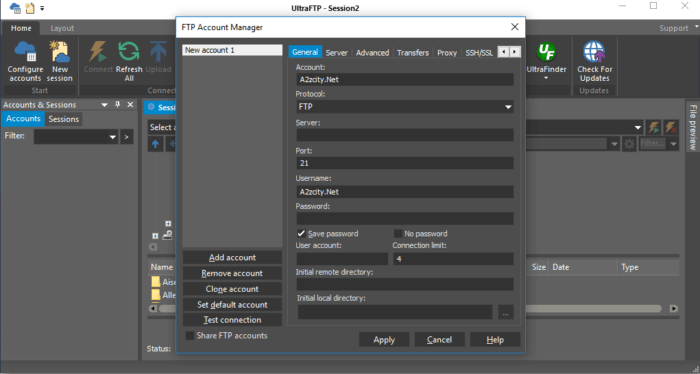The image size is (700, 374).
Task: Click Set default account
Action: 232,304
